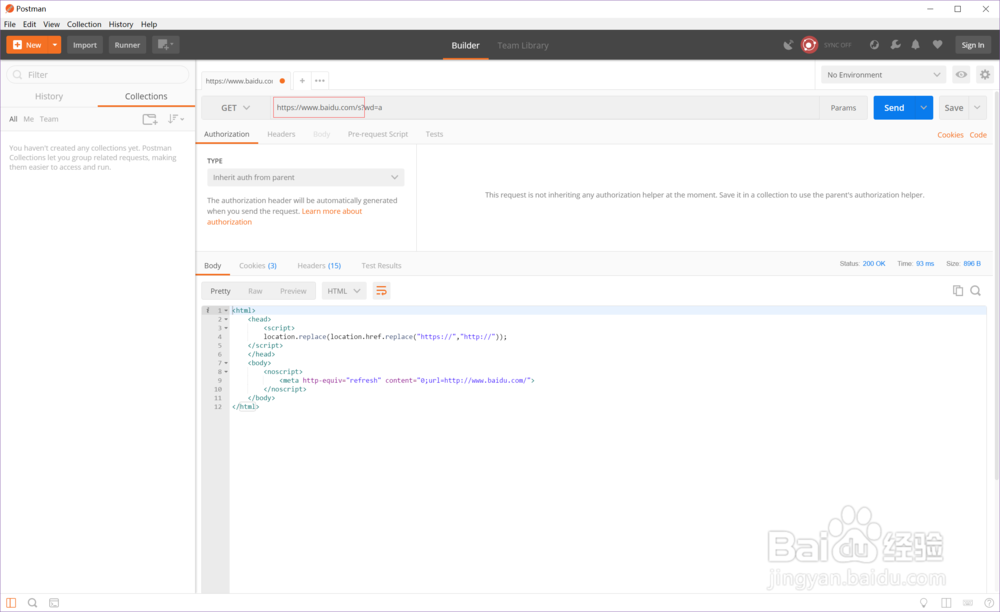
Task: Click the heart icon in header
Action: click(x=938, y=45)
